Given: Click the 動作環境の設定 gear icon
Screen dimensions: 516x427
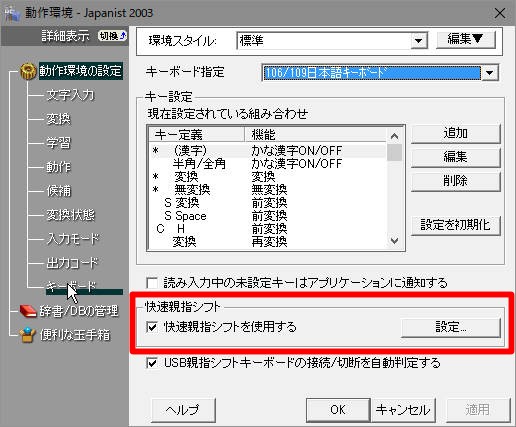Looking at the screenshot, I should tap(28, 71).
